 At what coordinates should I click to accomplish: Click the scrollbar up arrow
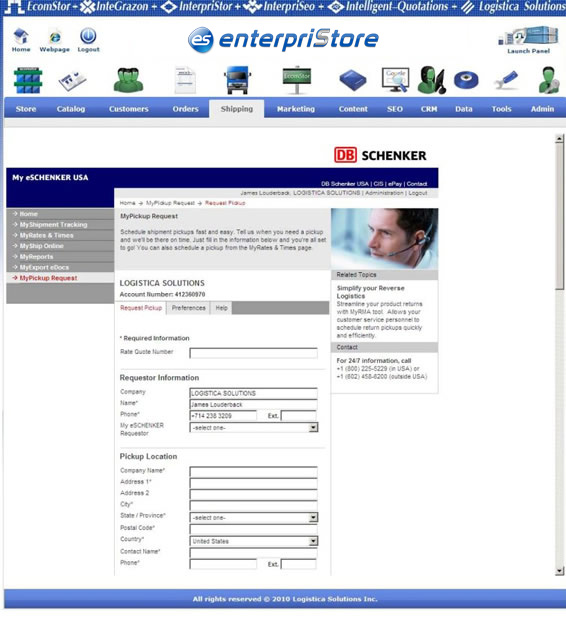[x=559, y=139]
